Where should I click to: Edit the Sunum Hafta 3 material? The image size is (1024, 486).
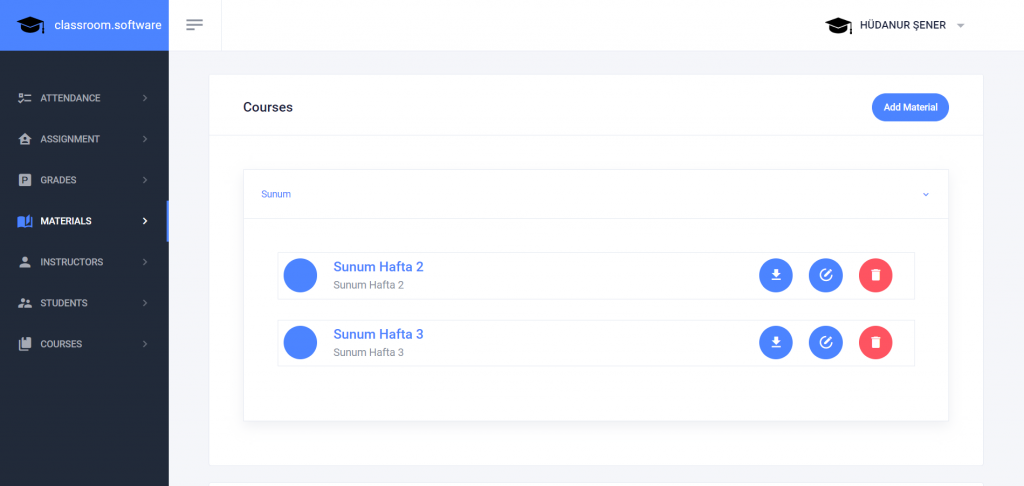click(x=826, y=343)
